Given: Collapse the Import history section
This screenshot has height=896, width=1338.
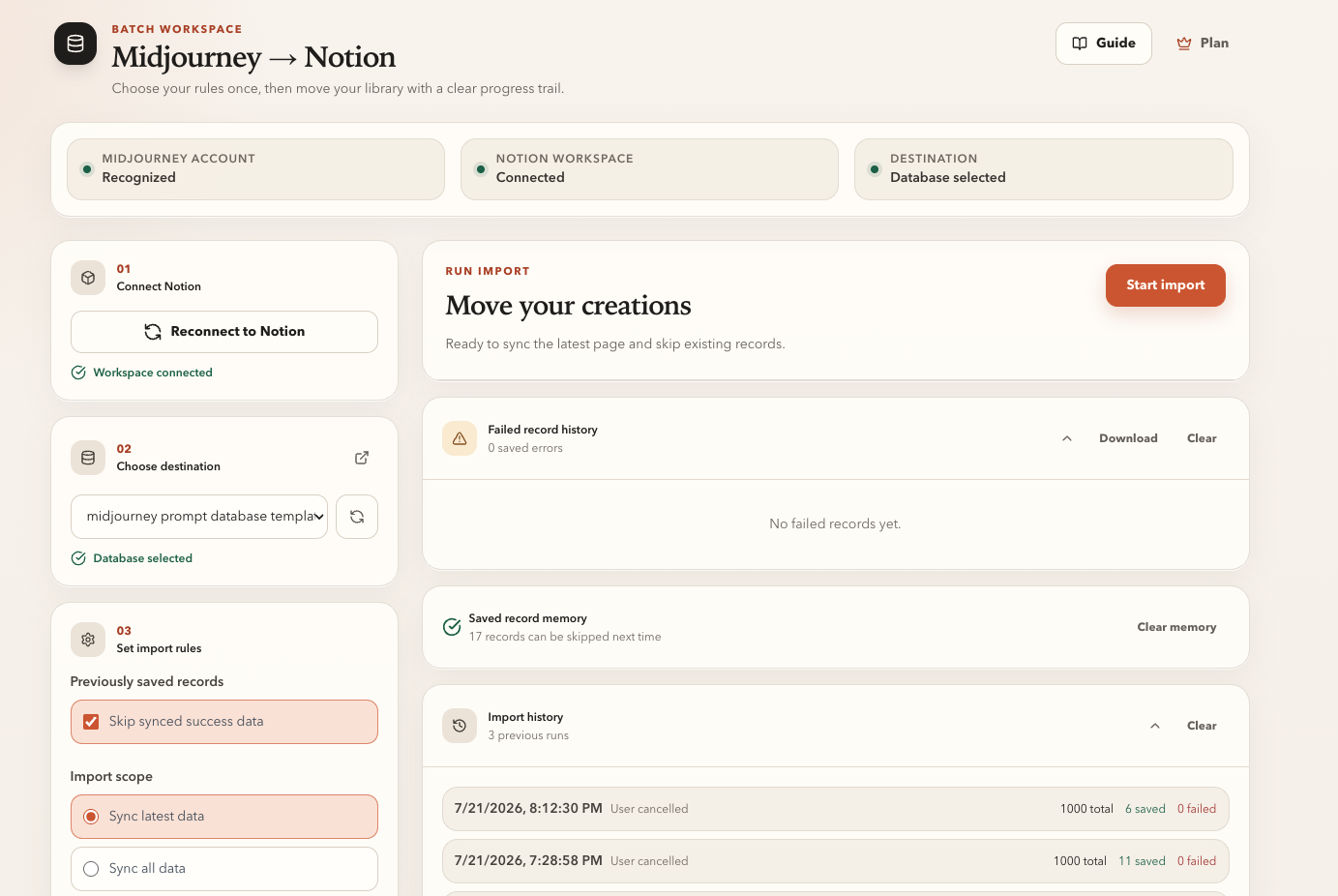Looking at the screenshot, I should tap(1155, 726).
